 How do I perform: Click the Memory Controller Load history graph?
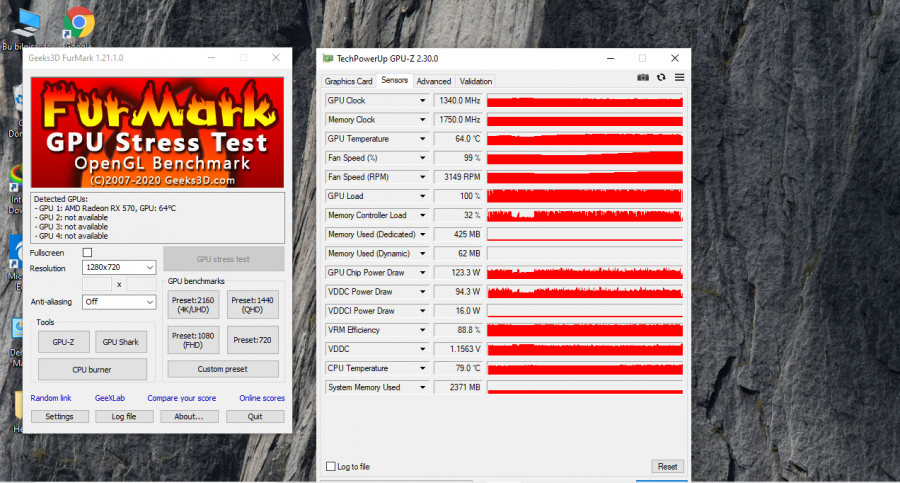[585, 215]
